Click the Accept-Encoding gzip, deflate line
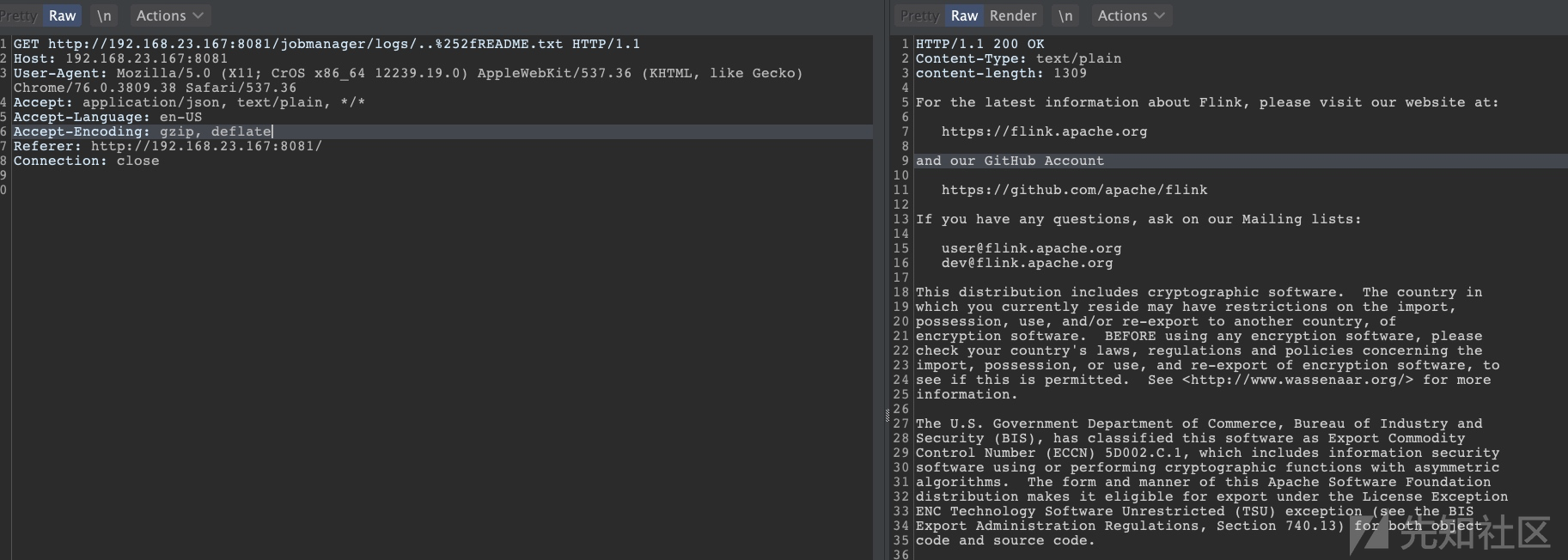1568x560 pixels. click(x=143, y=131)
